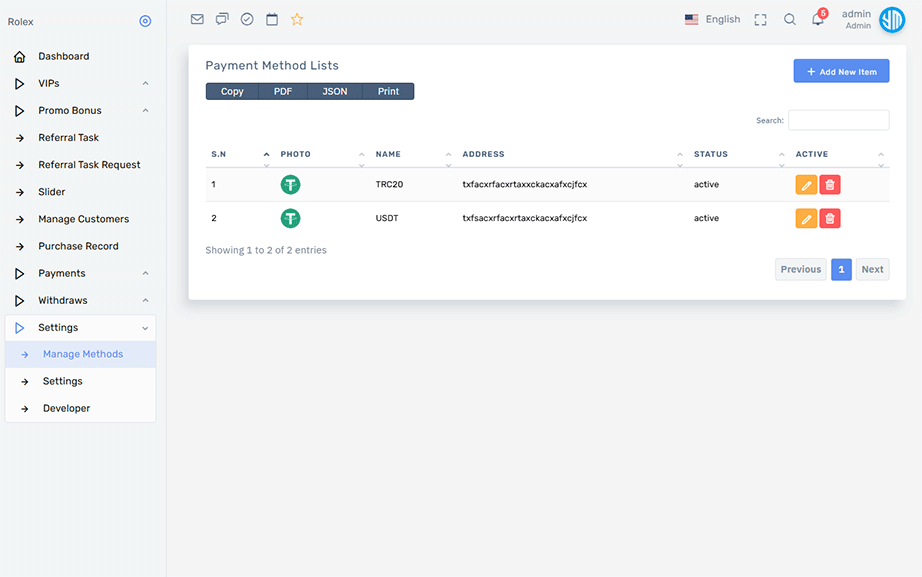Delete the USDT payment method

[x=830, y=218]
